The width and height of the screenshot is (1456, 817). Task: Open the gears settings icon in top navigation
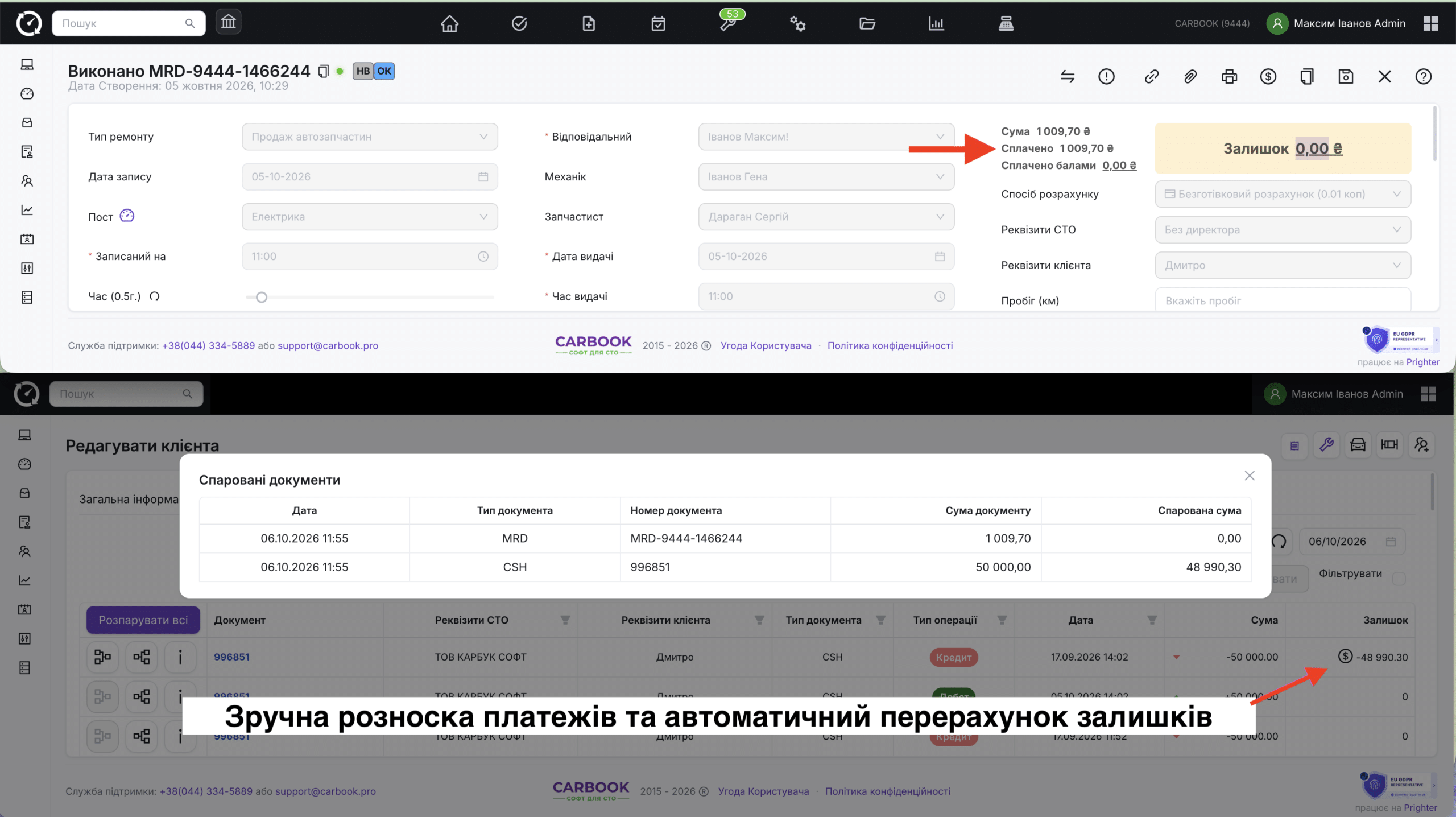(x=797, y=23)
